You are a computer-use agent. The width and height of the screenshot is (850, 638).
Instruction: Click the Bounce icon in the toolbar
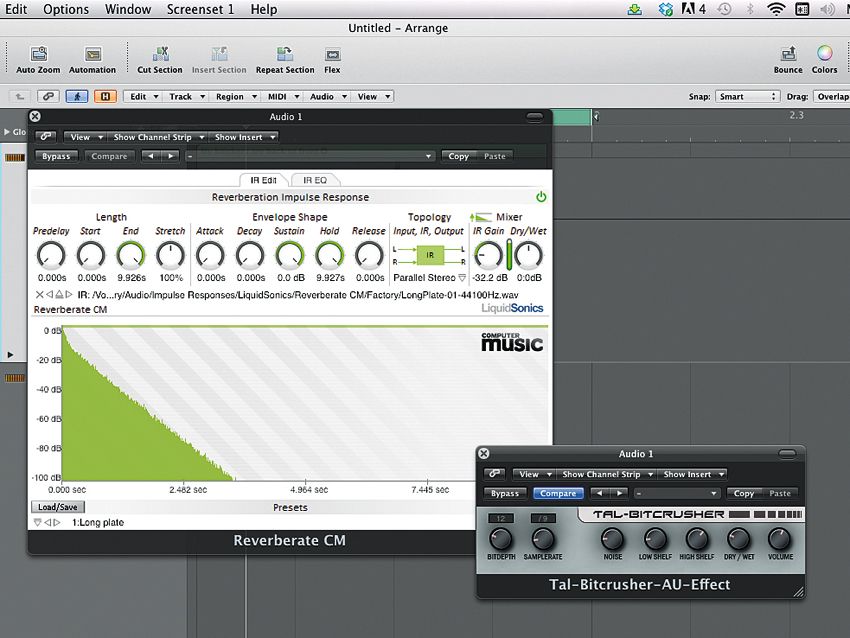[x=788, y=60]
